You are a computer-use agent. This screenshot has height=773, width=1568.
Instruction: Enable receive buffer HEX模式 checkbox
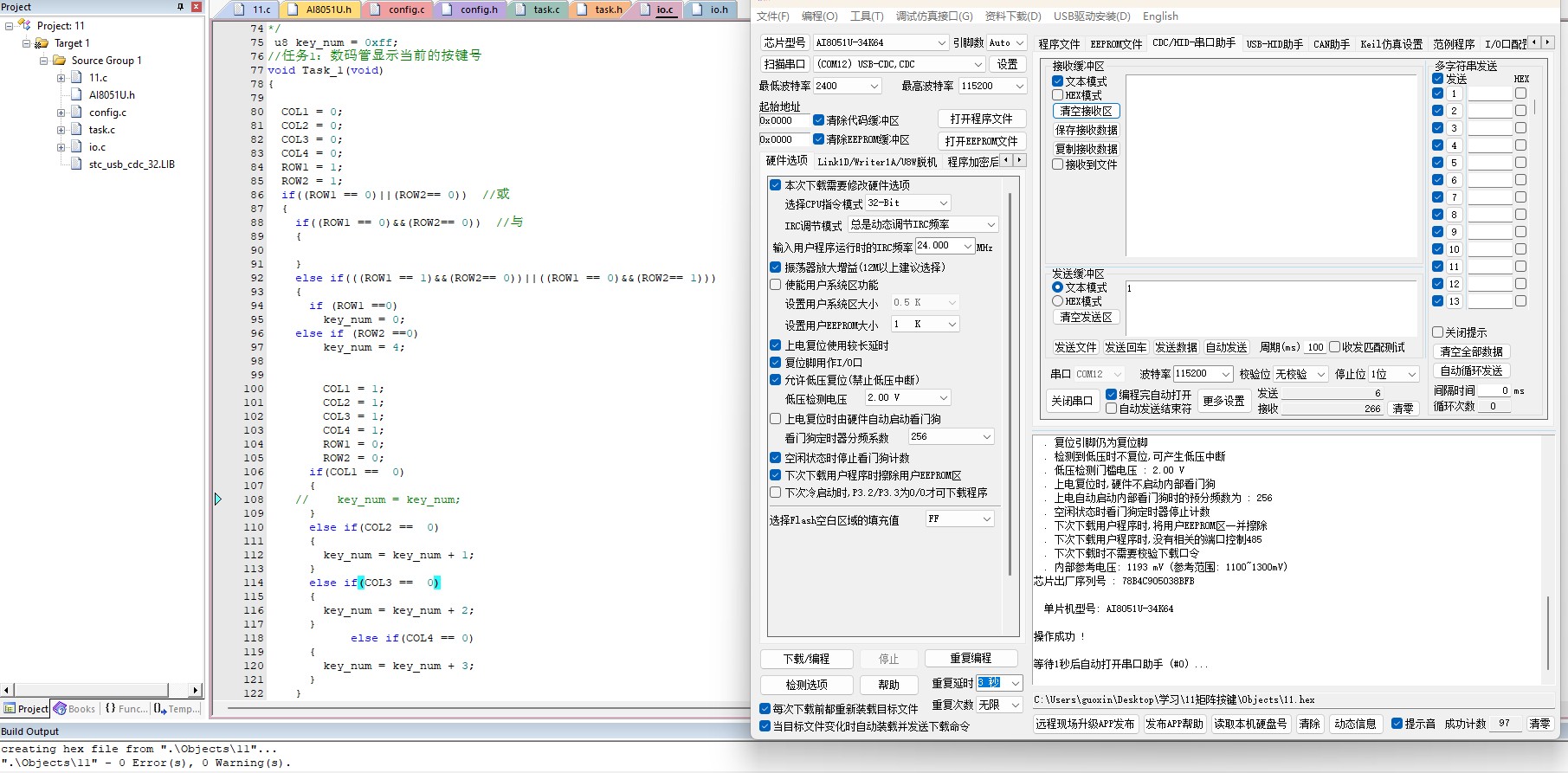click(x=1058, y=95)
